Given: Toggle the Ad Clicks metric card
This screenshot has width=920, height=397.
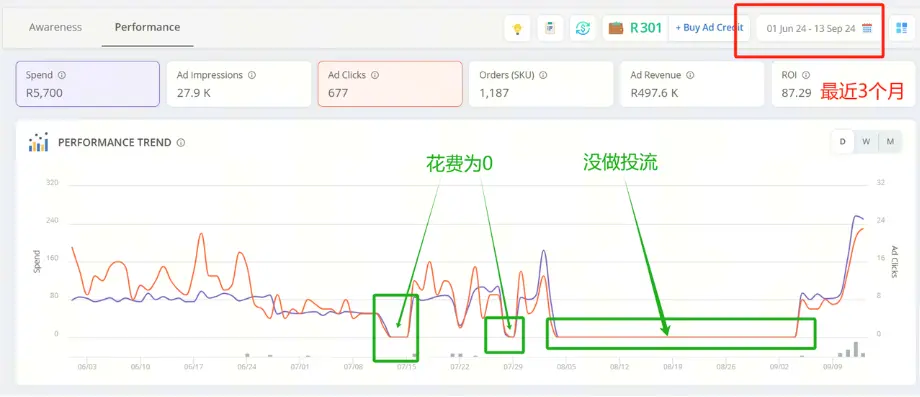Looking at the screenshot, I should pyautogui.click(x=390, y=84).
